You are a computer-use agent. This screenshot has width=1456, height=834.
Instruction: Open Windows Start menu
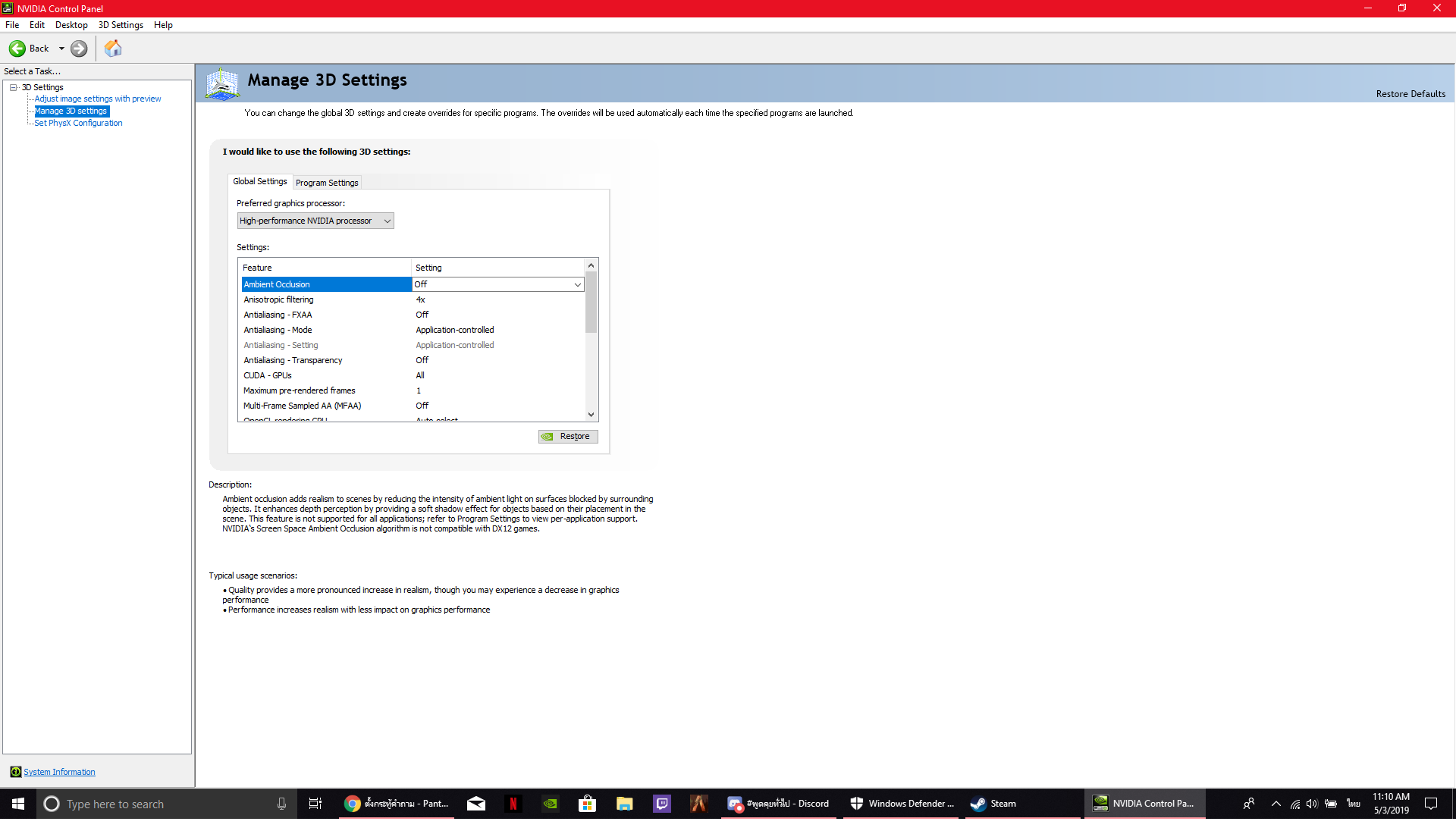pos(18,804)
